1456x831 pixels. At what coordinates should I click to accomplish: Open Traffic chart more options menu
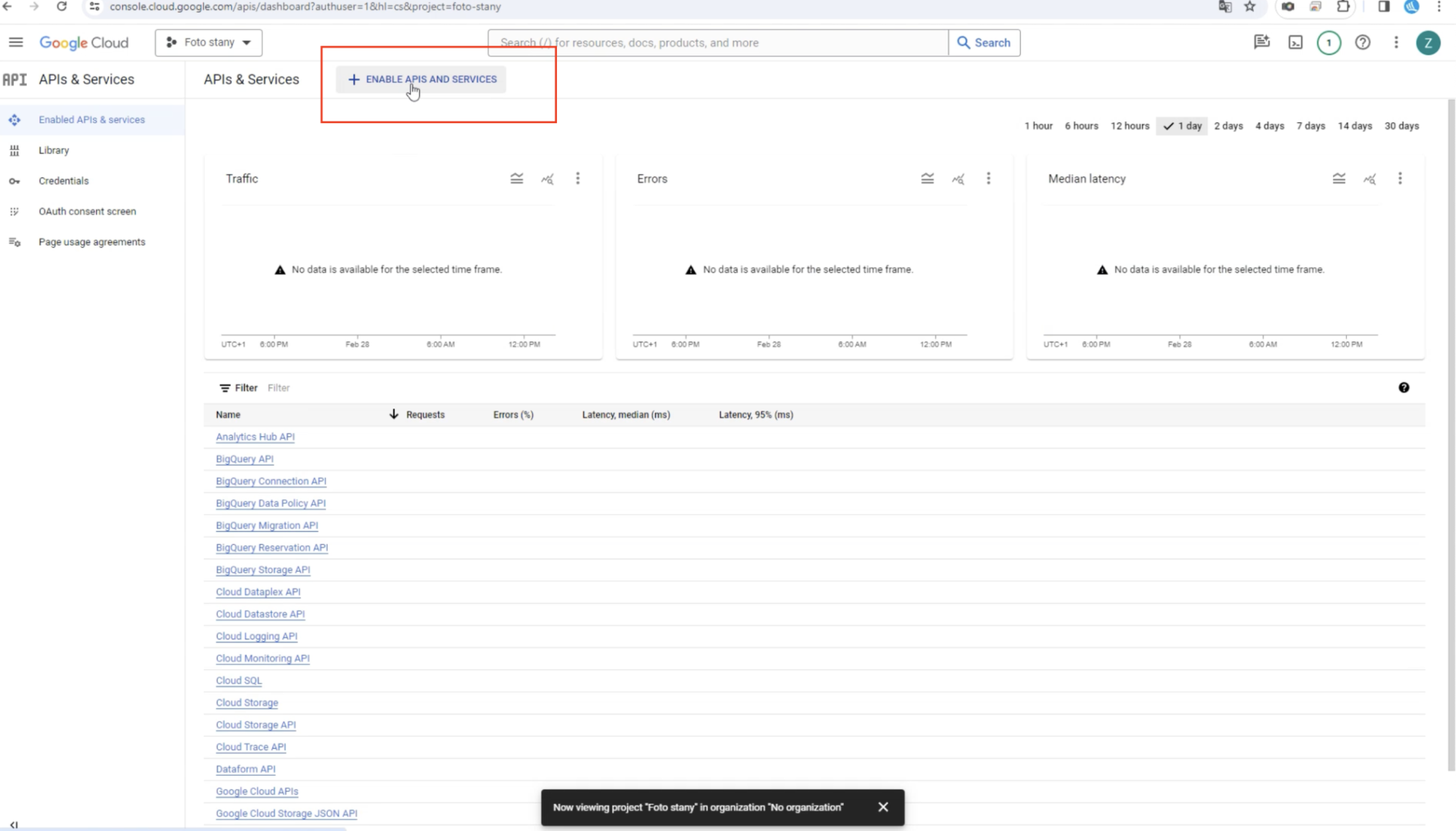[x=578, y=179]
